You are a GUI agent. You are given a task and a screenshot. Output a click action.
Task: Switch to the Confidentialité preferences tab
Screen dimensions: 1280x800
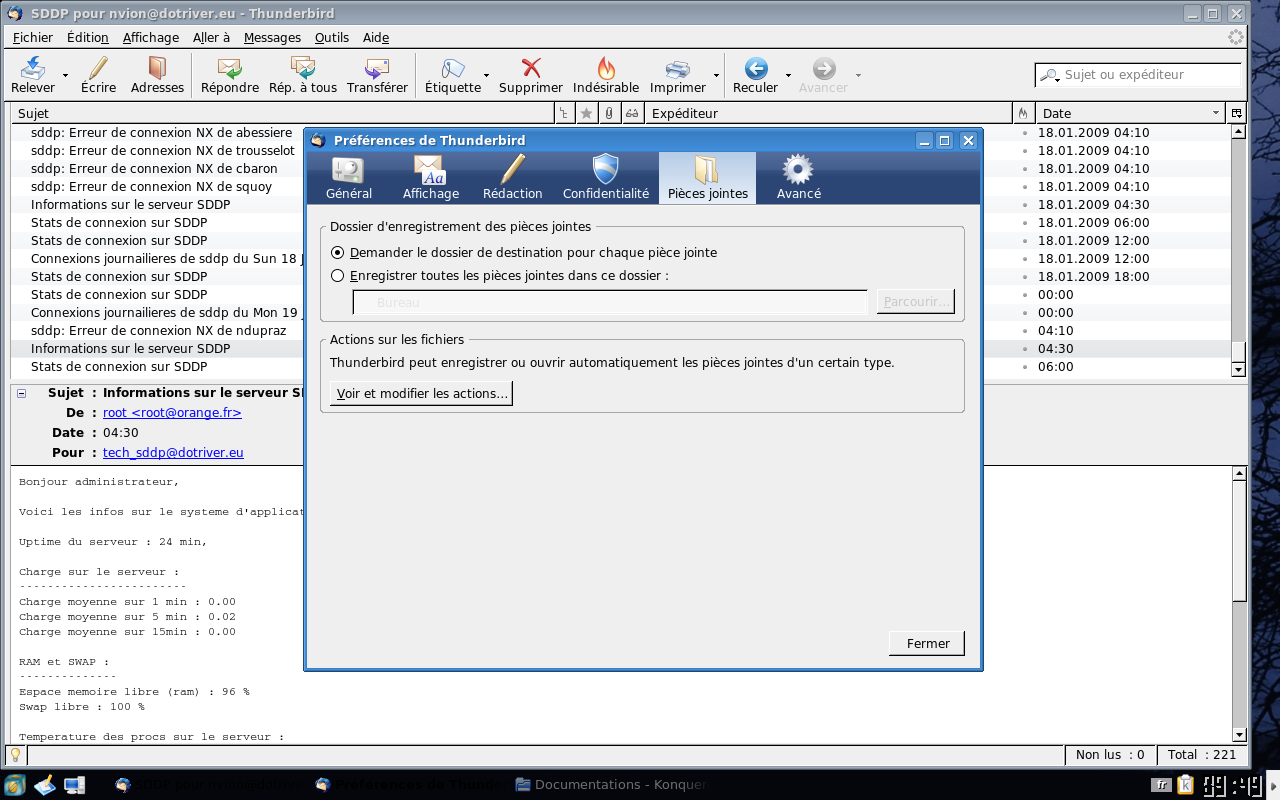pos(605,178)
